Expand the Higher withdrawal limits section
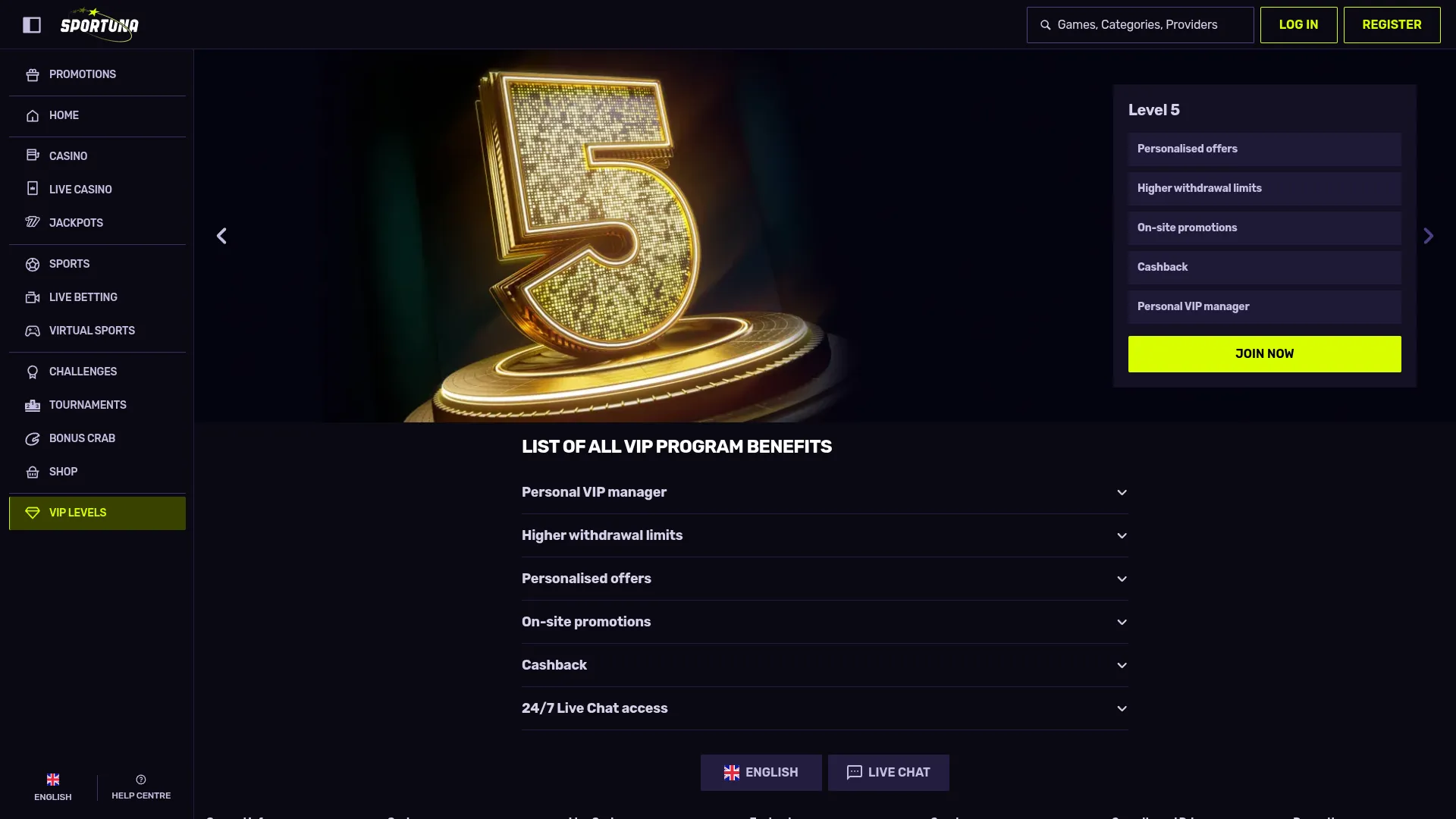Image resolution: width=1456 pixels, height=819 pixels. [x=825, y=535]
